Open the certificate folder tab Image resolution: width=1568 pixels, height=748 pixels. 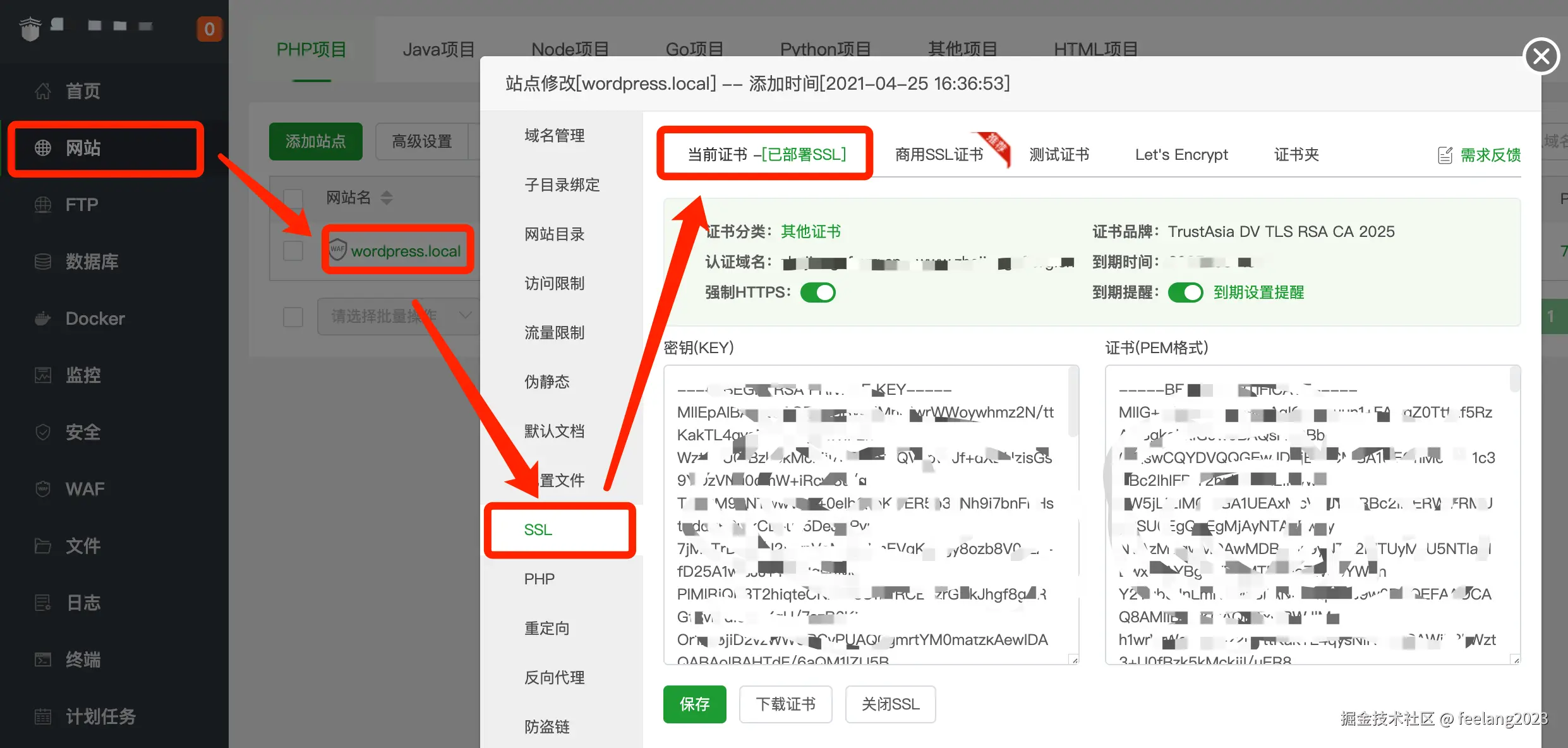point(1296,155)
